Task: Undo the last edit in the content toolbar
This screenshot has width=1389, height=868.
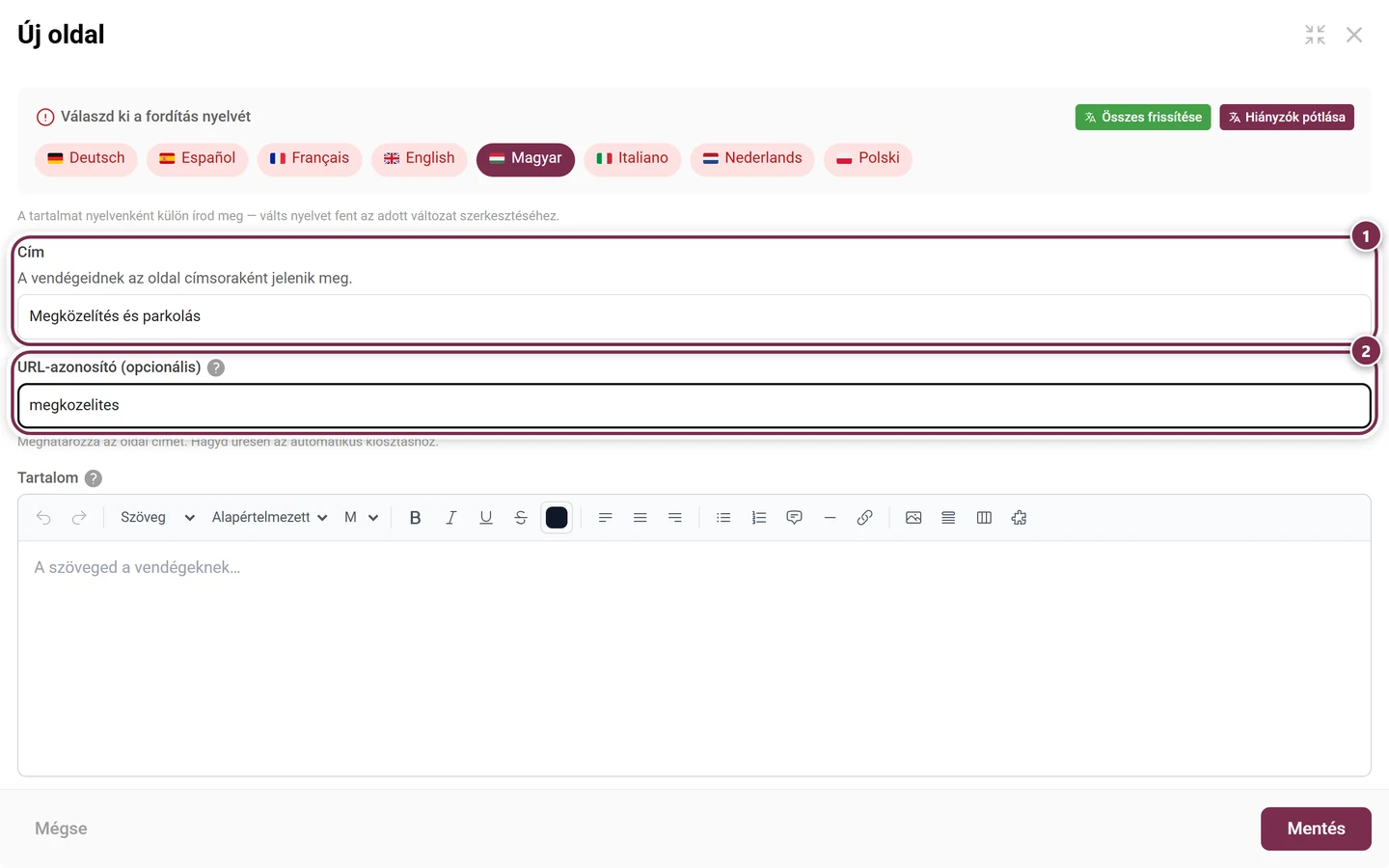Action: [x=43, y=518]
